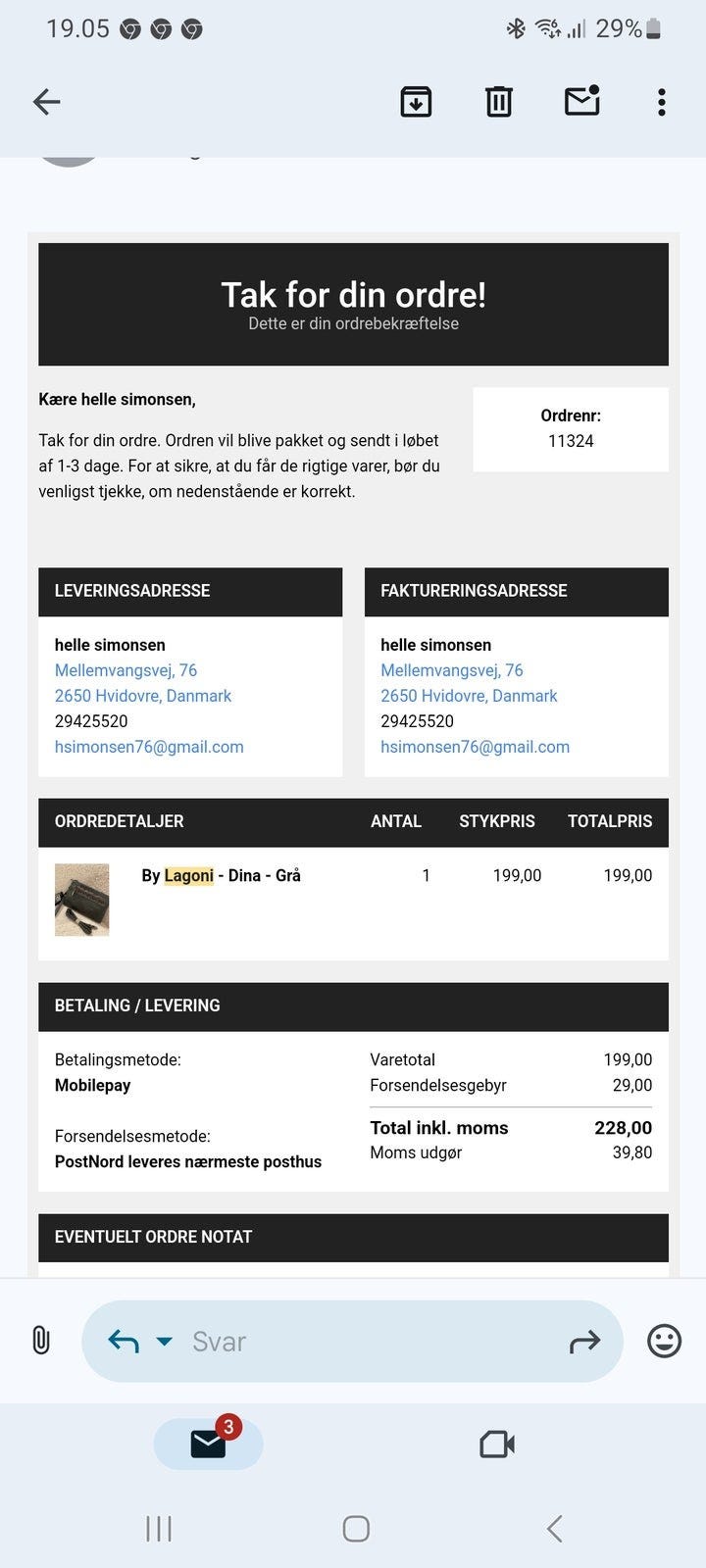Open billing address 2650 Hvidovre, Danmark link

click(x=469, y=696)
